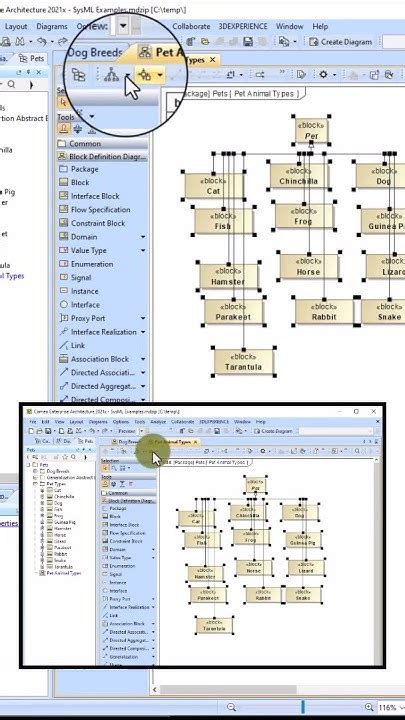This screenshot has height=720, width=405.
Task: Click the zoom in magnifier in status bar
Action: (369, 708)
